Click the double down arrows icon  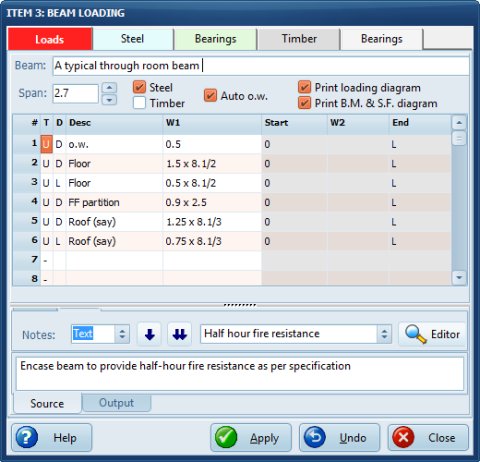point(179,334)
